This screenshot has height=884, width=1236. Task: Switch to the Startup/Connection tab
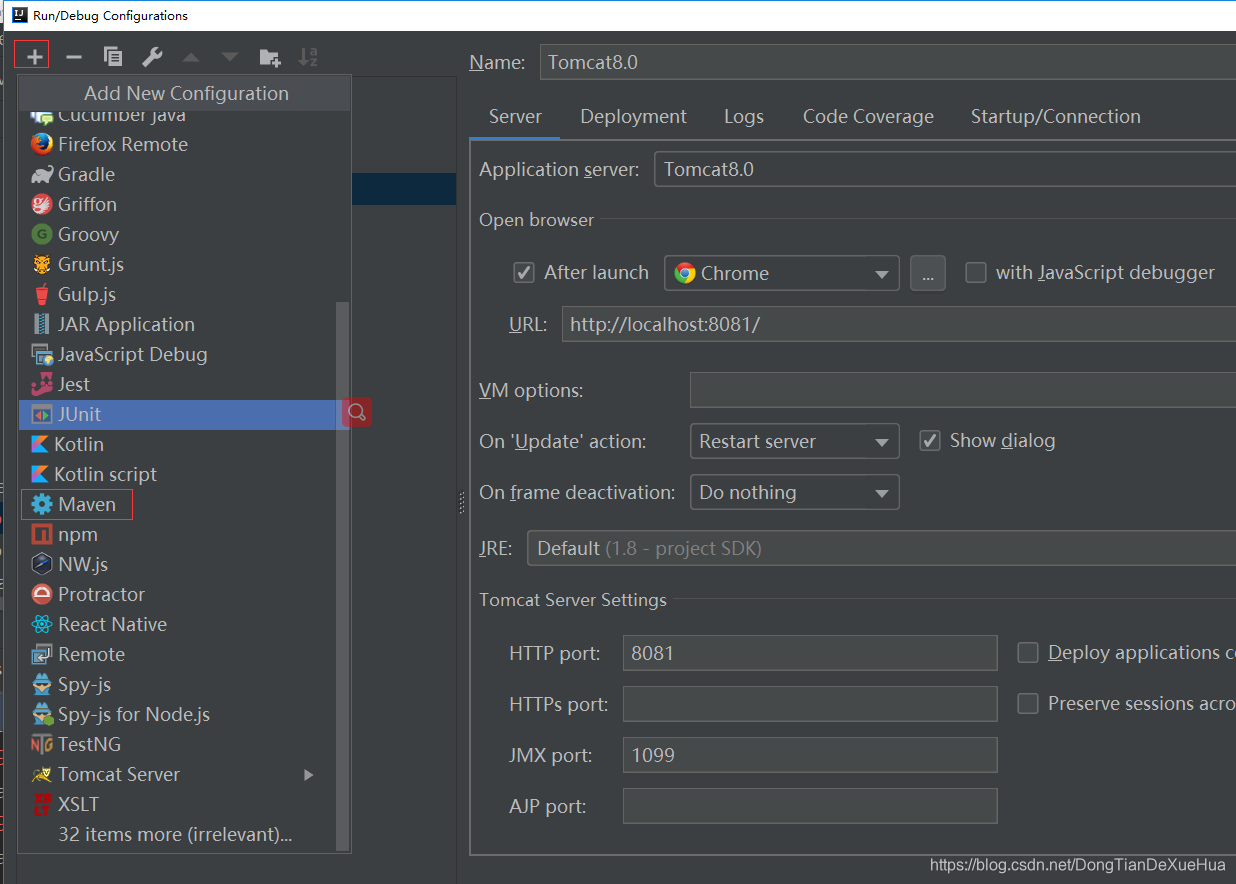tap(1055, 117)
